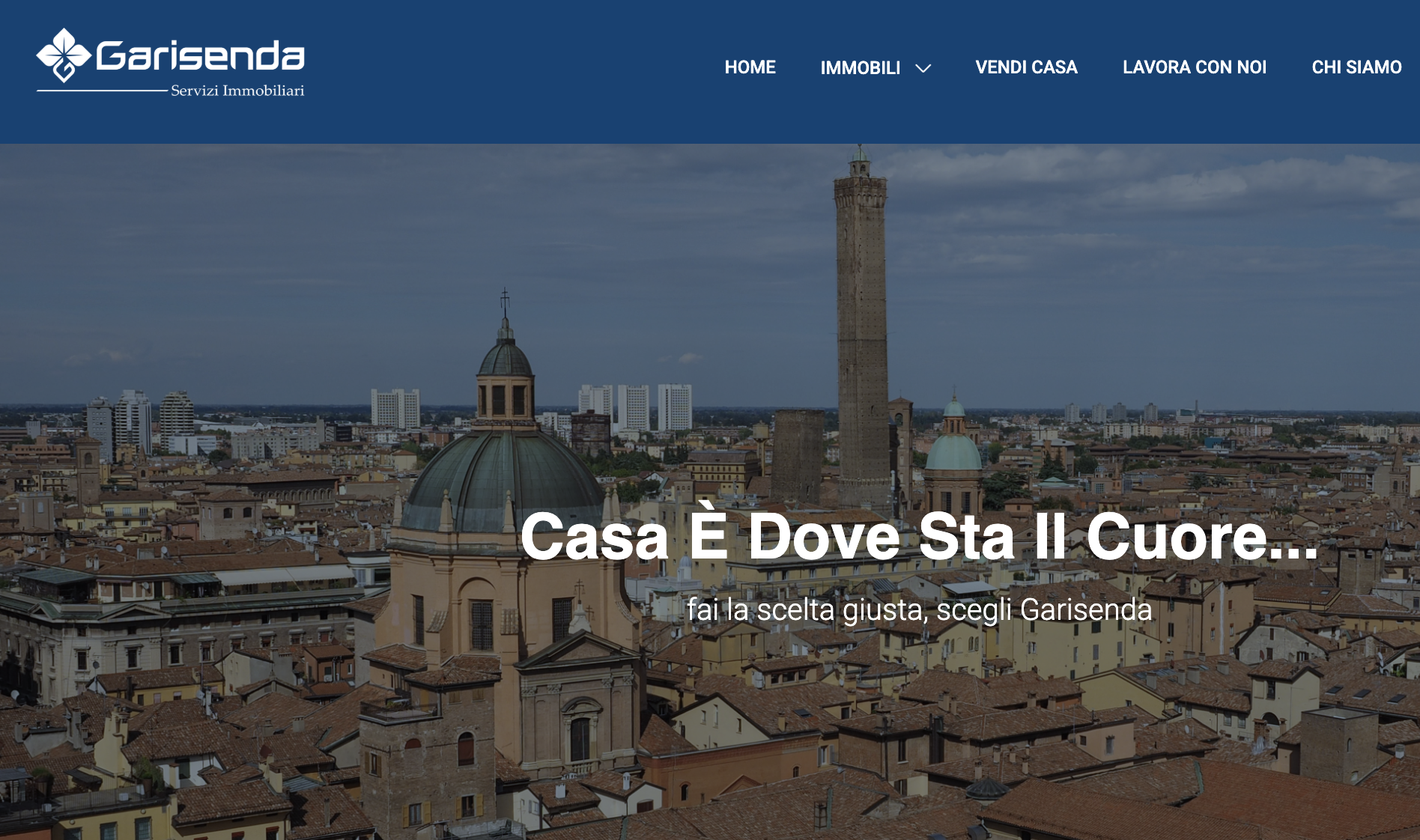
Task: Navigate to LAVORA CON NOI
Action: (x=1195, y=67)
